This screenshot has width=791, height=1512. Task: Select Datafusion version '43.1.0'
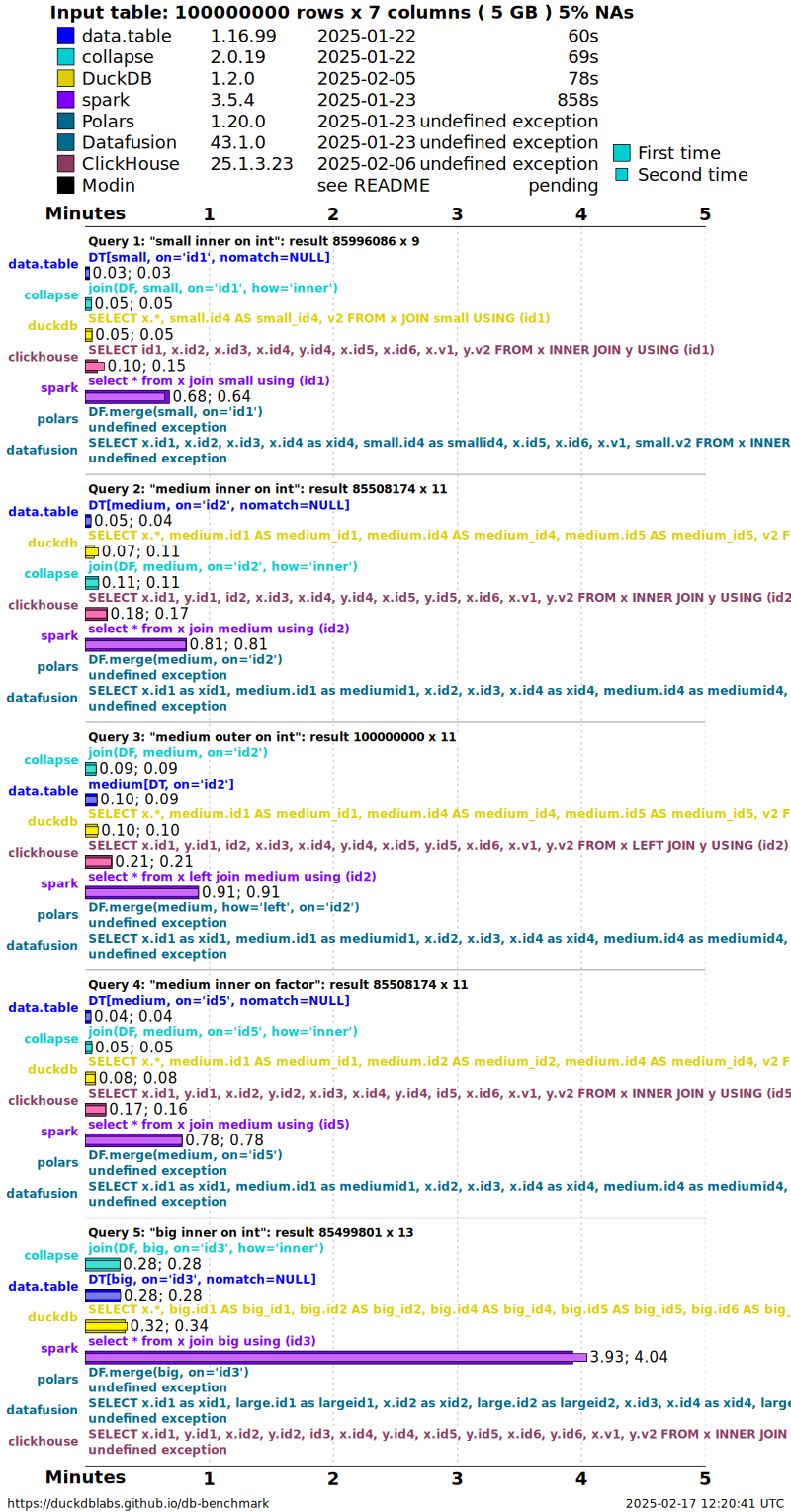[238, 142]
